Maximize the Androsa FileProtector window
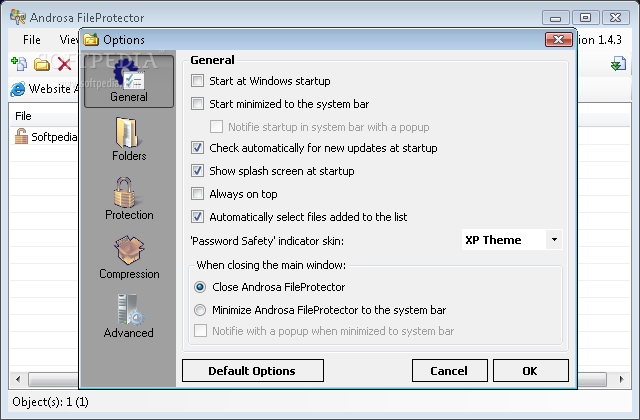Image resolution: width=640 pixels, height=420 pixels. click(585, 18)
